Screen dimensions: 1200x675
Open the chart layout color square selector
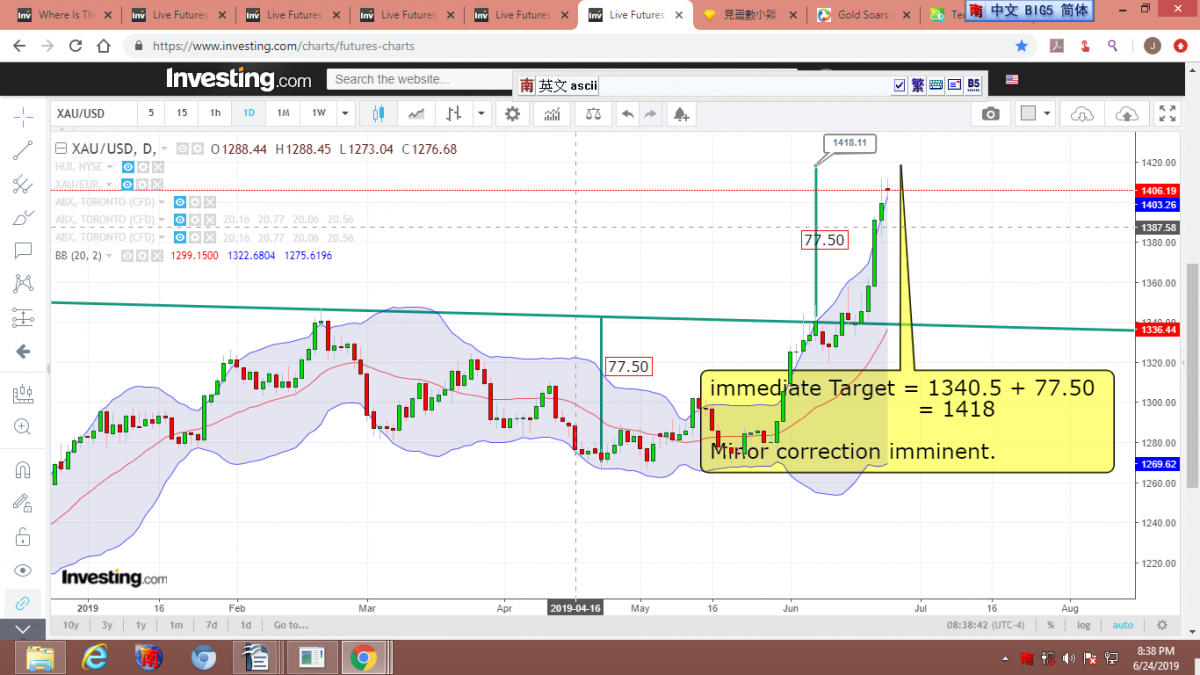point(1027,114)
